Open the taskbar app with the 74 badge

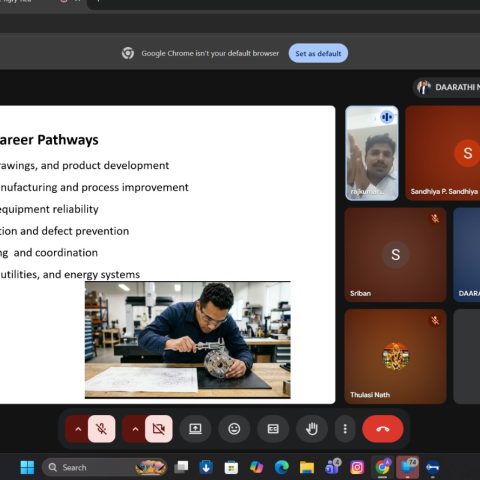point(407,467)
